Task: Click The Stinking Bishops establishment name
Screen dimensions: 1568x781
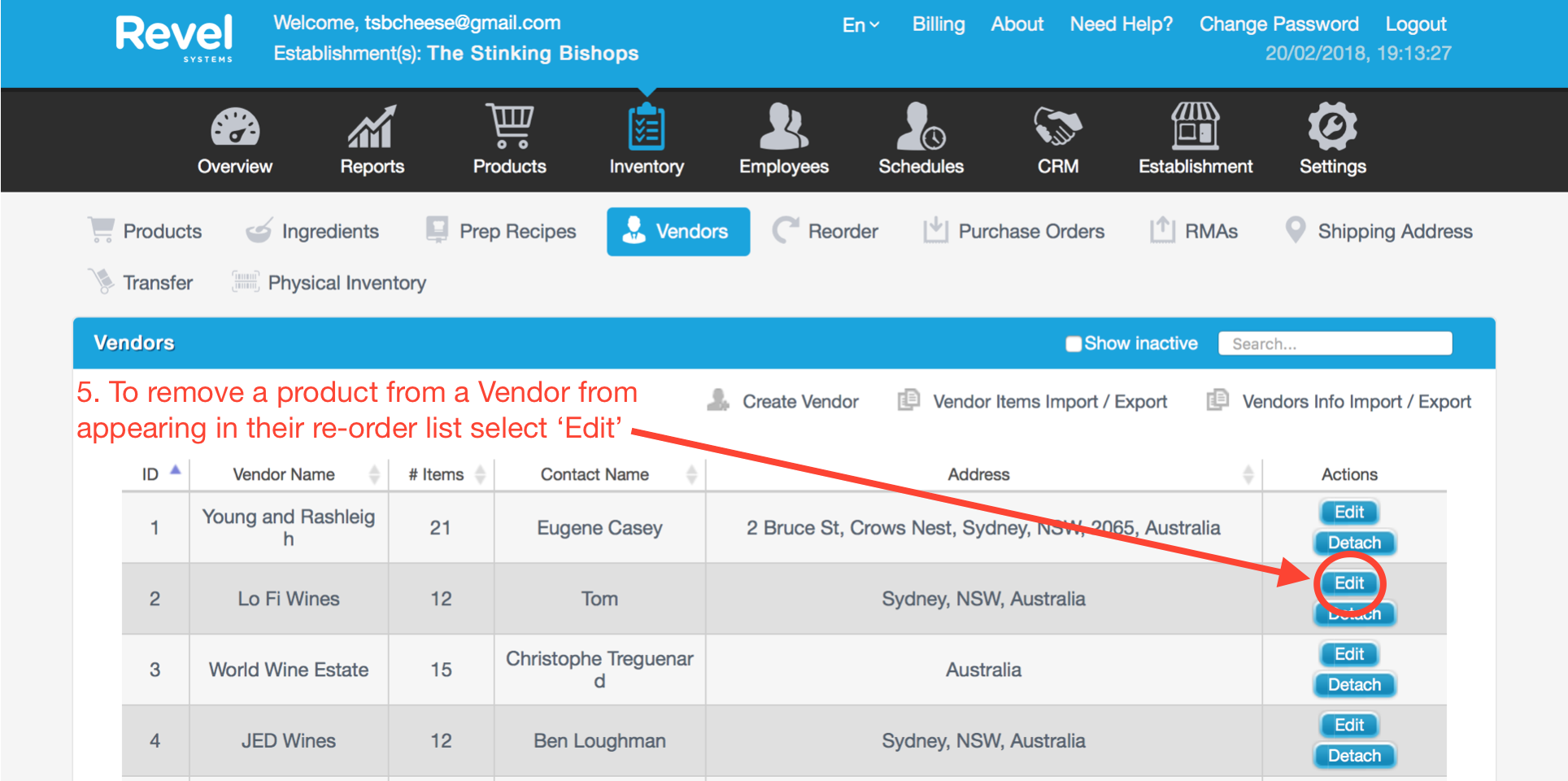Action: (533, 54)
